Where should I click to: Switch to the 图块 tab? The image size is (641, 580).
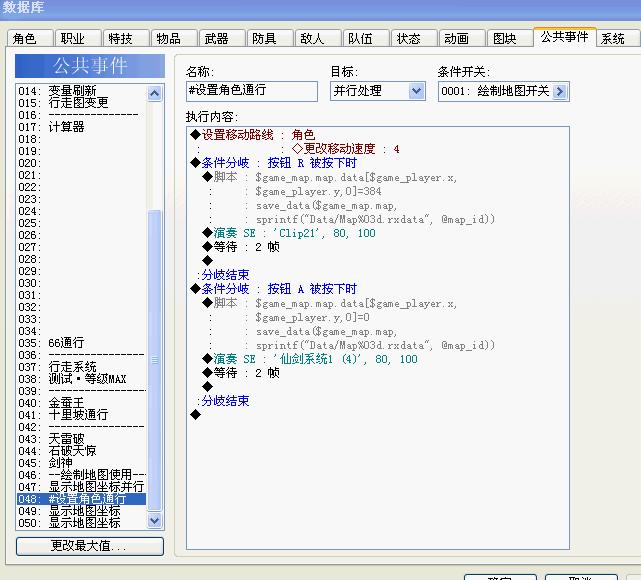point(511,38)
